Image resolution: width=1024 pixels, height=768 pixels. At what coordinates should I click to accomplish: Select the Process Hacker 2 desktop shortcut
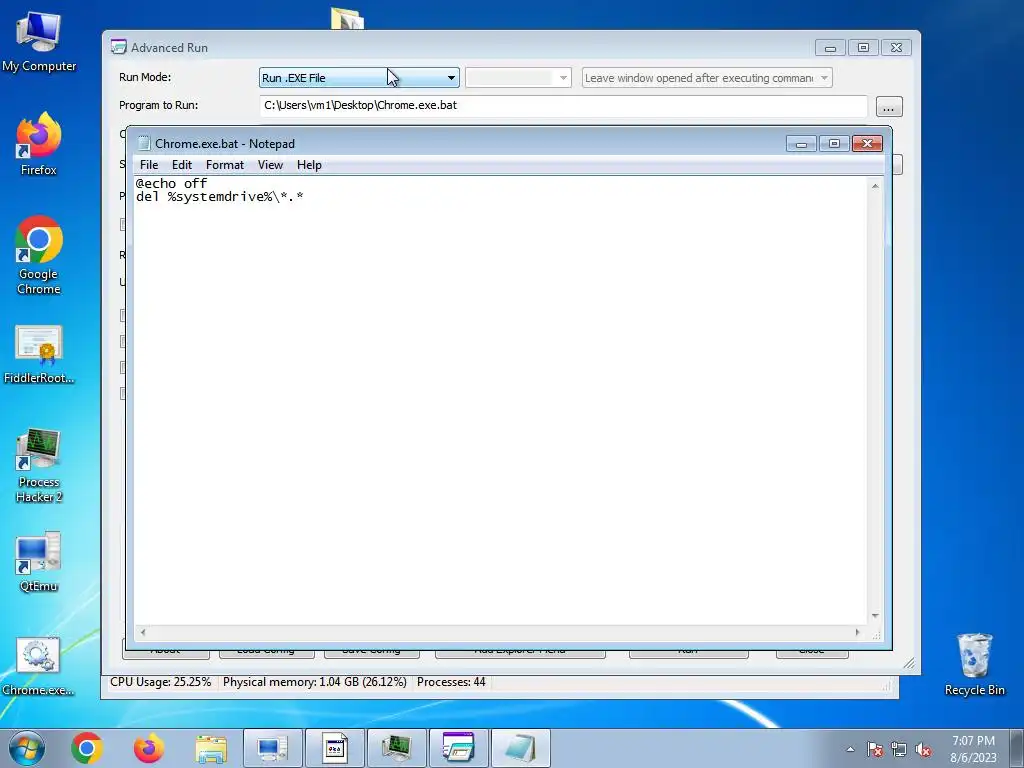(x=39, y=466)
